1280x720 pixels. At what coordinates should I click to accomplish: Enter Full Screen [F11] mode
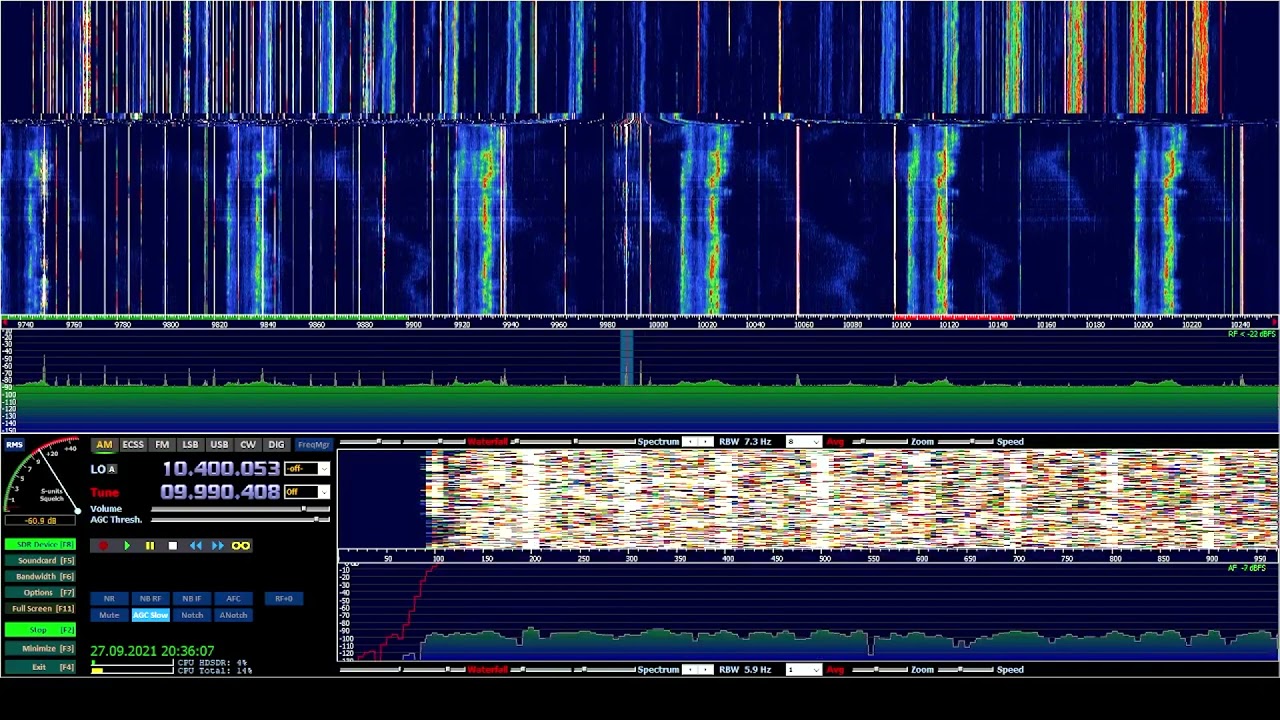[40, 609]
